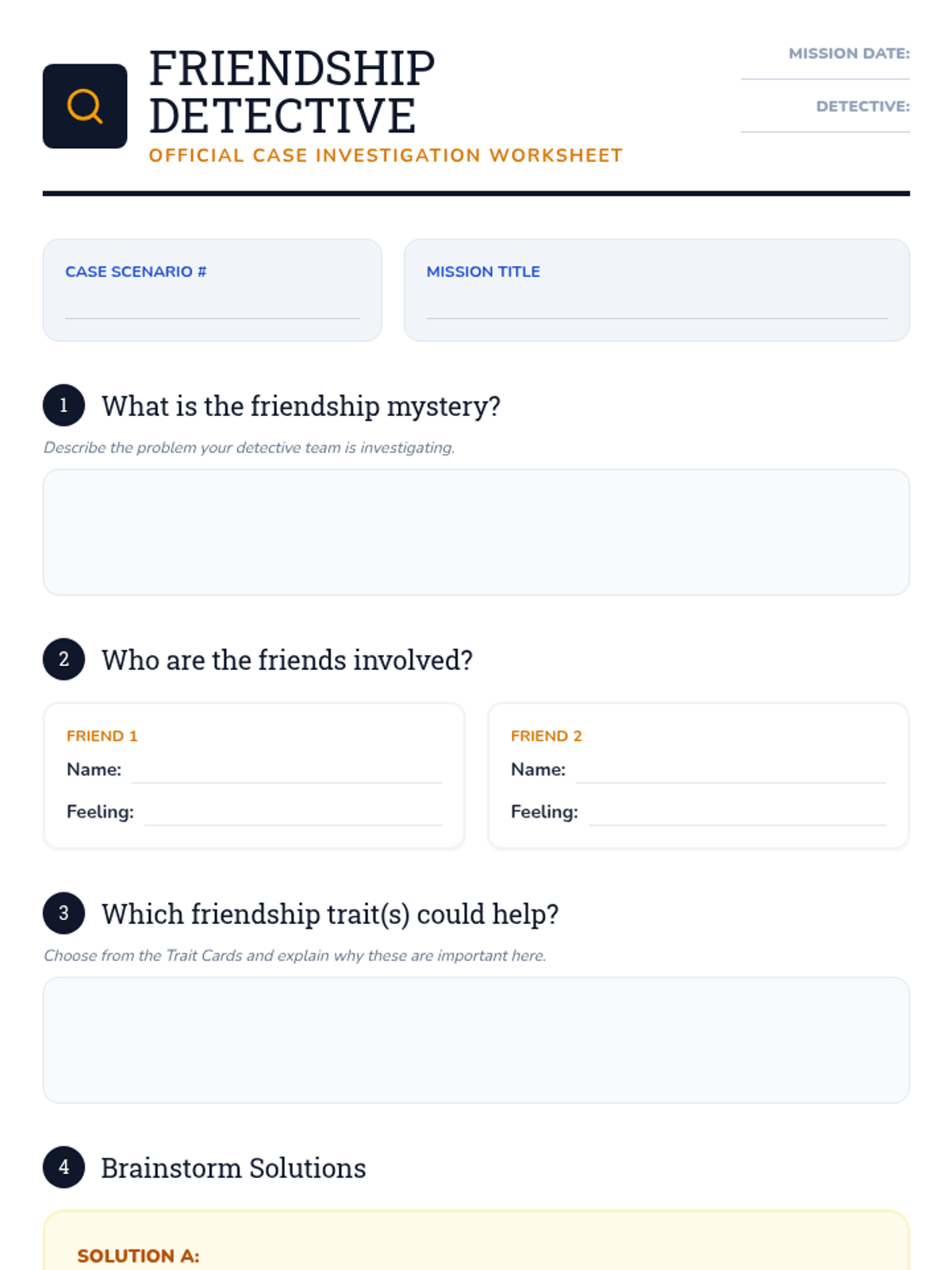
Task: Enter the Friend 1 Feeling field
Action: coord(293,814)
